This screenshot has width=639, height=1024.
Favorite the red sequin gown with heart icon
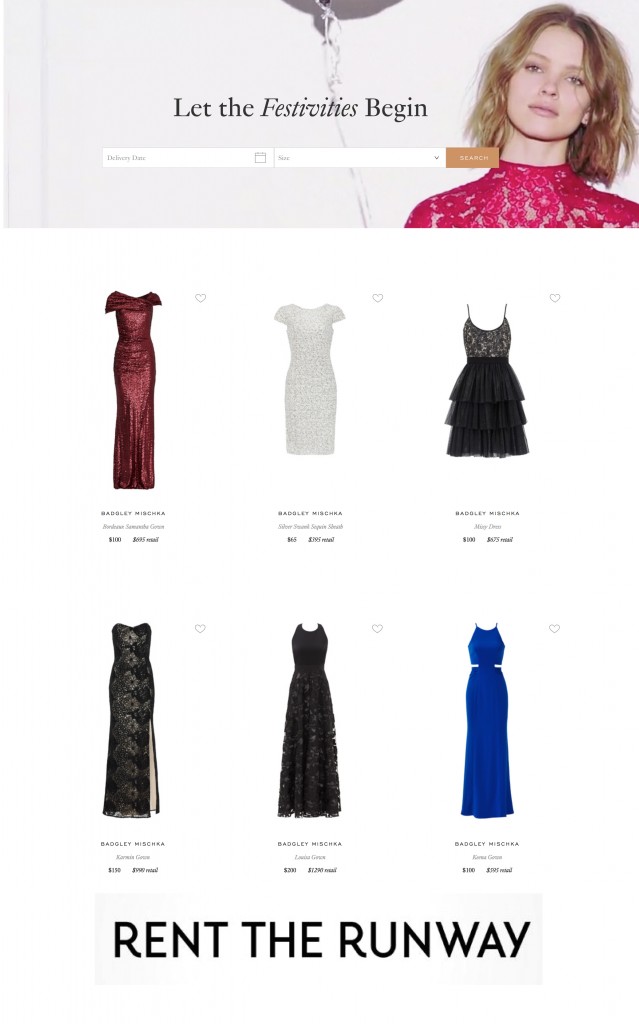(x=201, y=298)
